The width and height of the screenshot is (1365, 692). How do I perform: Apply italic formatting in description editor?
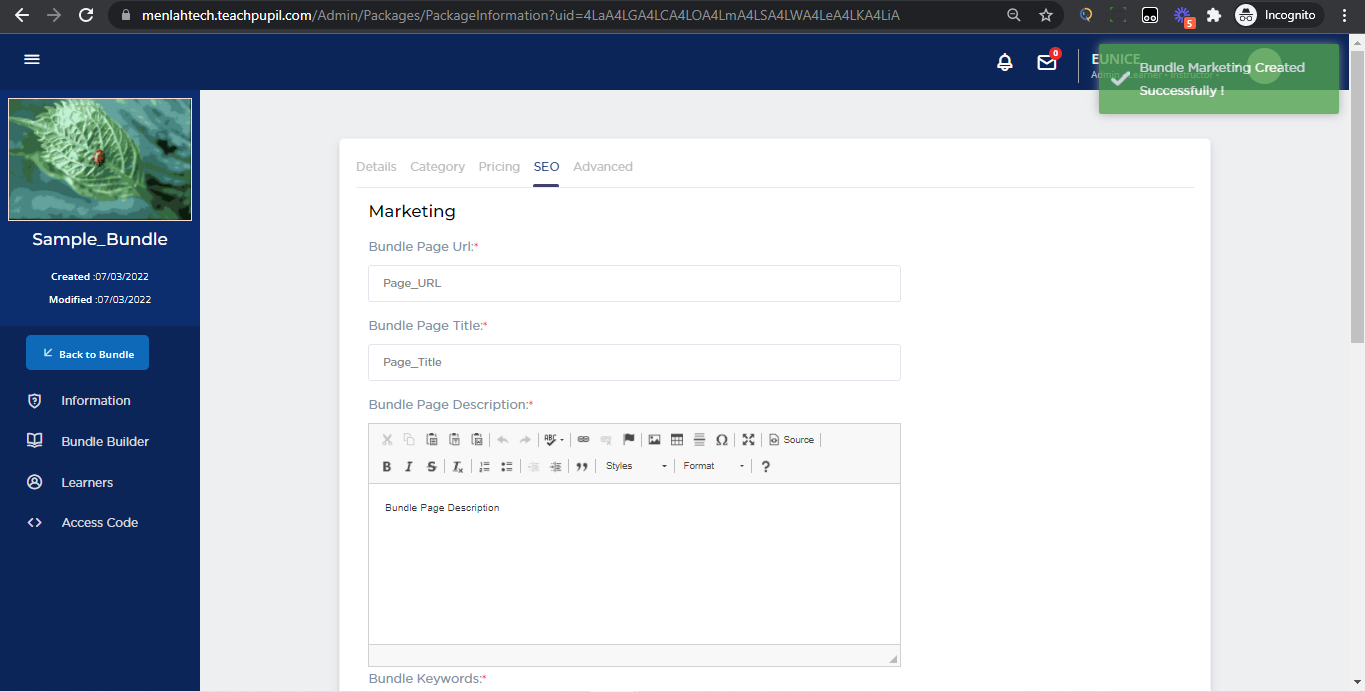click(x=409, y=467)
